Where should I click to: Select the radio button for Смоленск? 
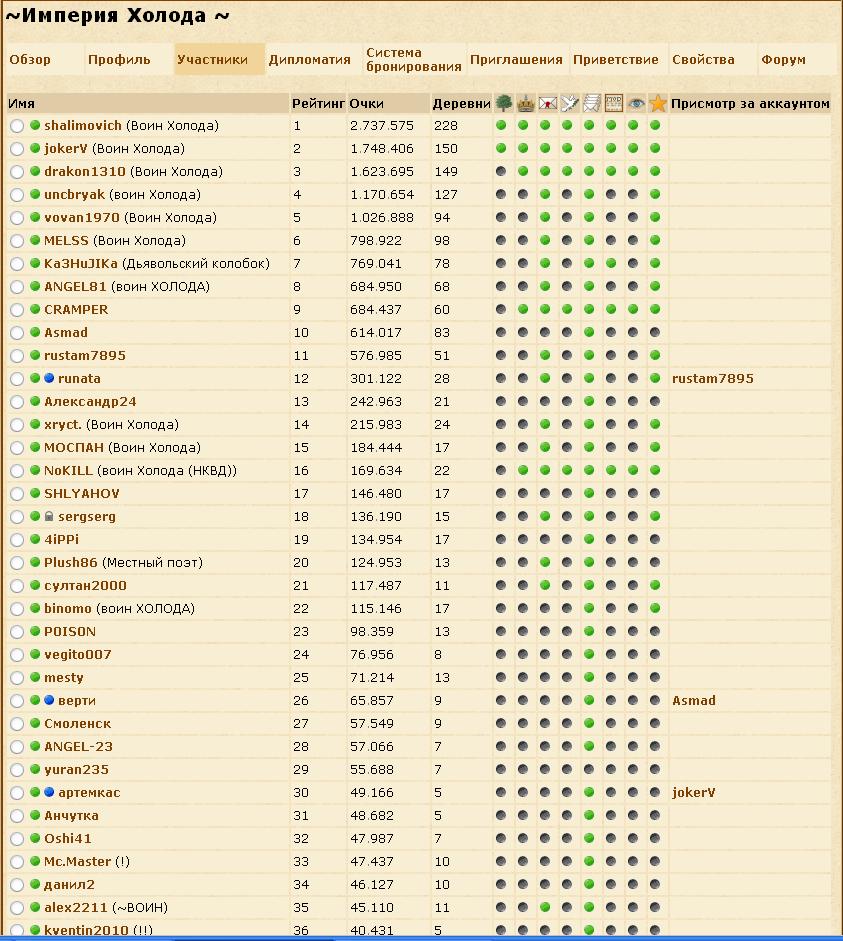17,724
